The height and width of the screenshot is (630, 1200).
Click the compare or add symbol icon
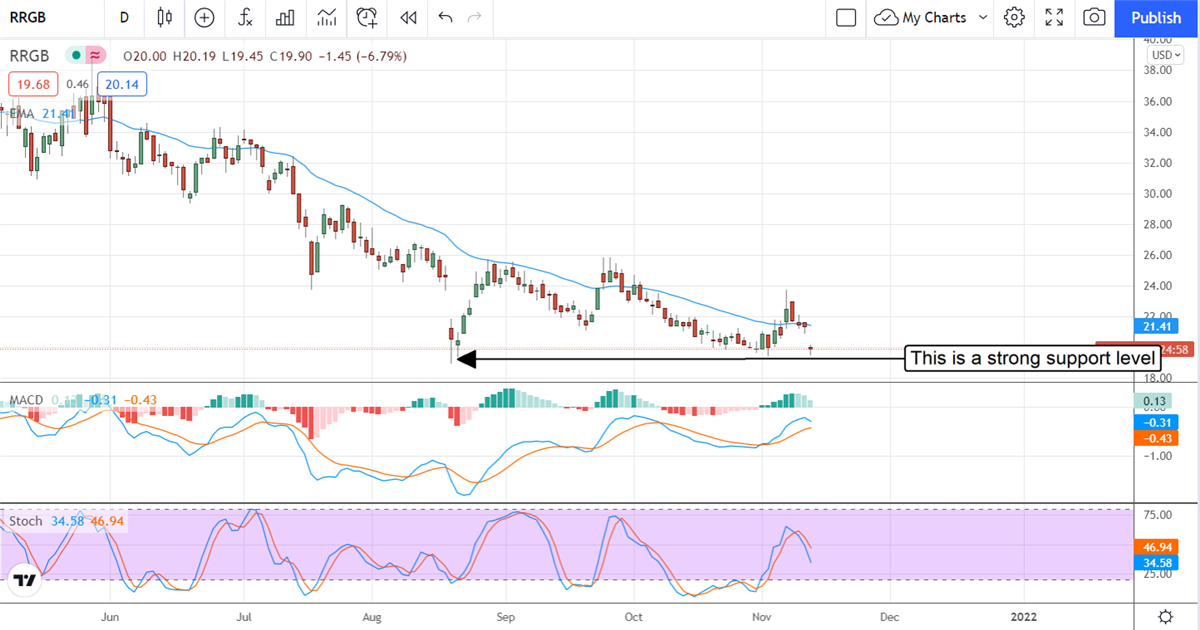(204, 17)
